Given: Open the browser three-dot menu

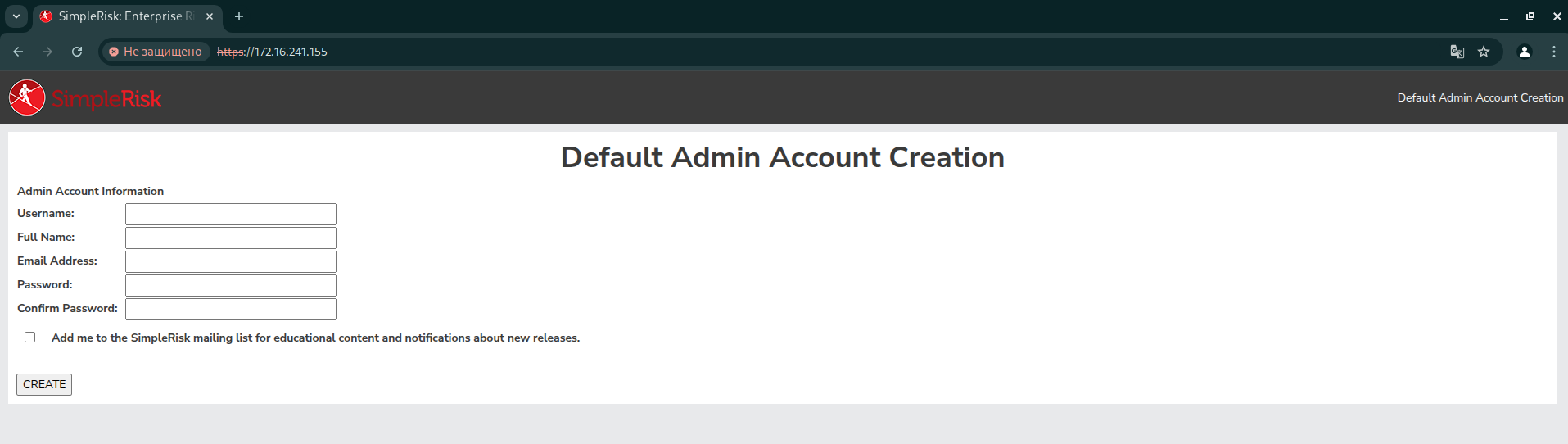Looking at the screenshot, I should (1554, 52).
